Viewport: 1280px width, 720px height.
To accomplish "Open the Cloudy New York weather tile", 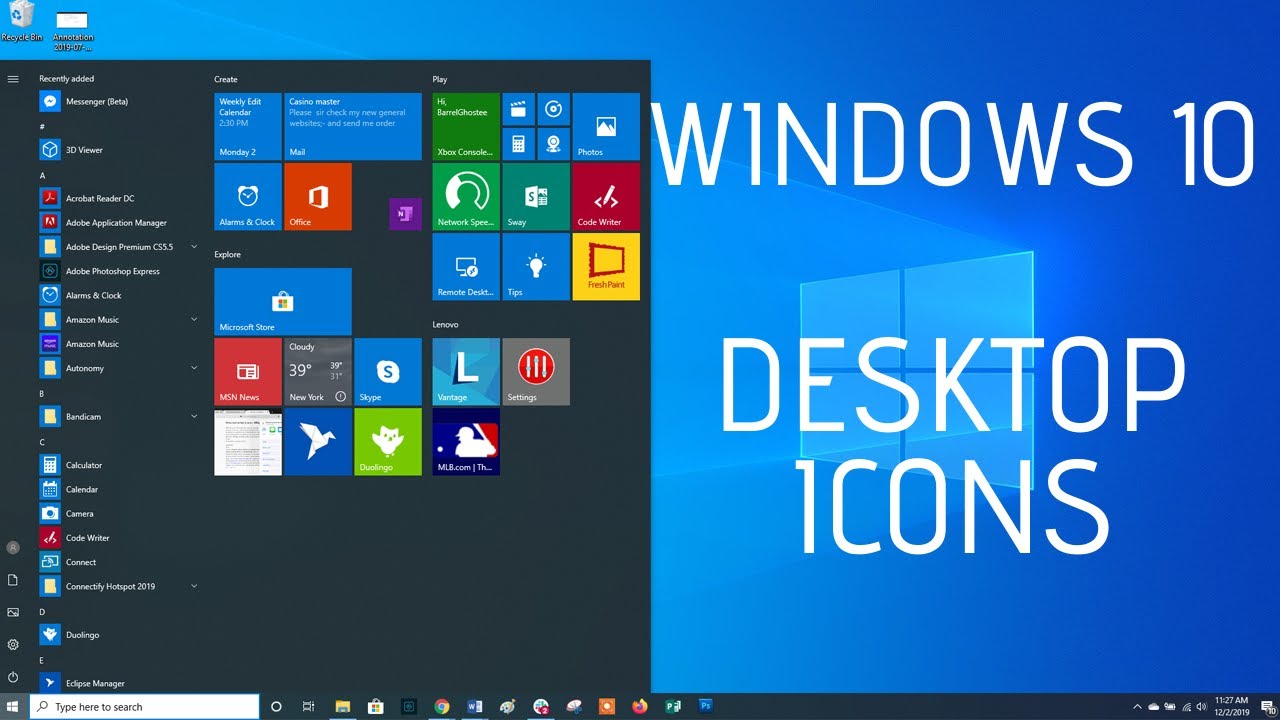I will coord(318,372).
